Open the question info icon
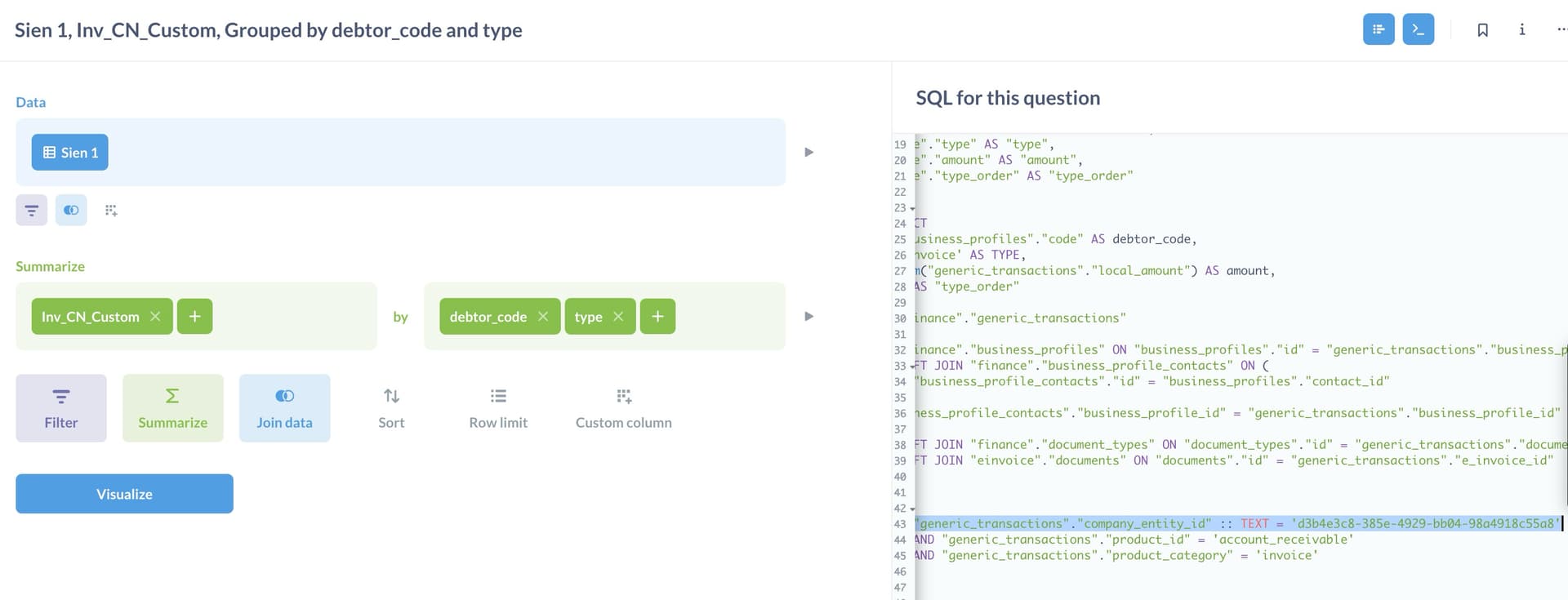The height and width of the screenshot is (600, 1568). pyautogui.click(x=1521, y=30)
